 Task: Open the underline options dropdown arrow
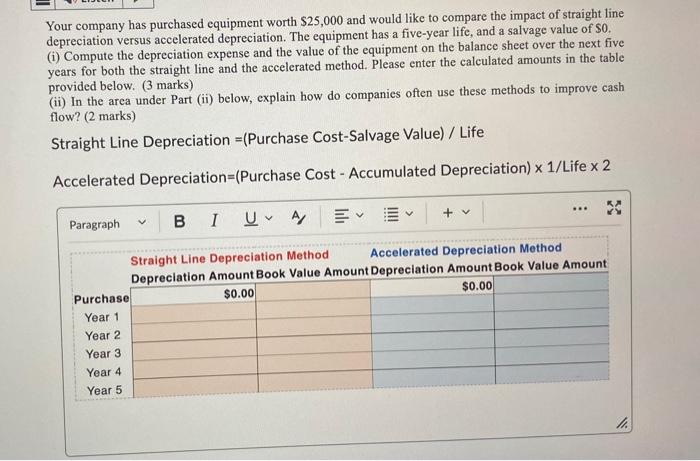pos(269,218)
